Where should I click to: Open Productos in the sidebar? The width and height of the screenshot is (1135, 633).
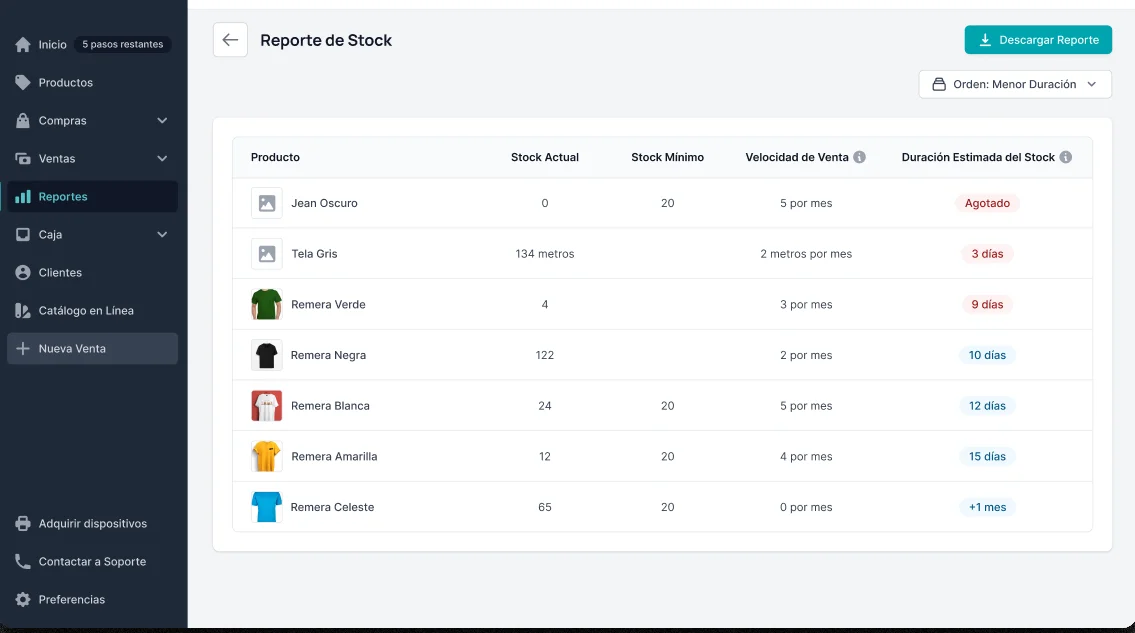93,83
